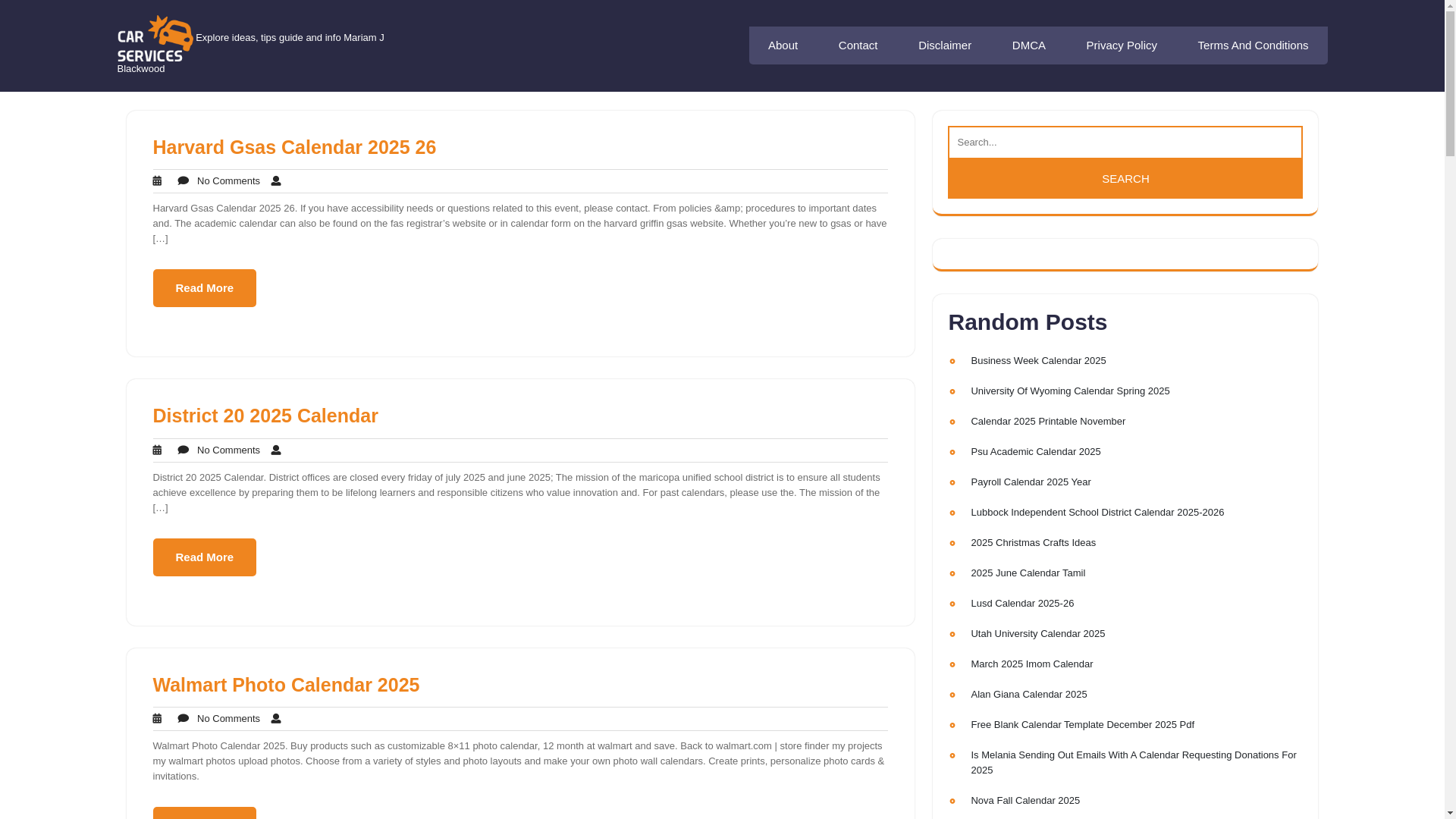Screen dimensions: 1456x819
Task: View the Privacy Policy page
Action: tap(1121, 45)
